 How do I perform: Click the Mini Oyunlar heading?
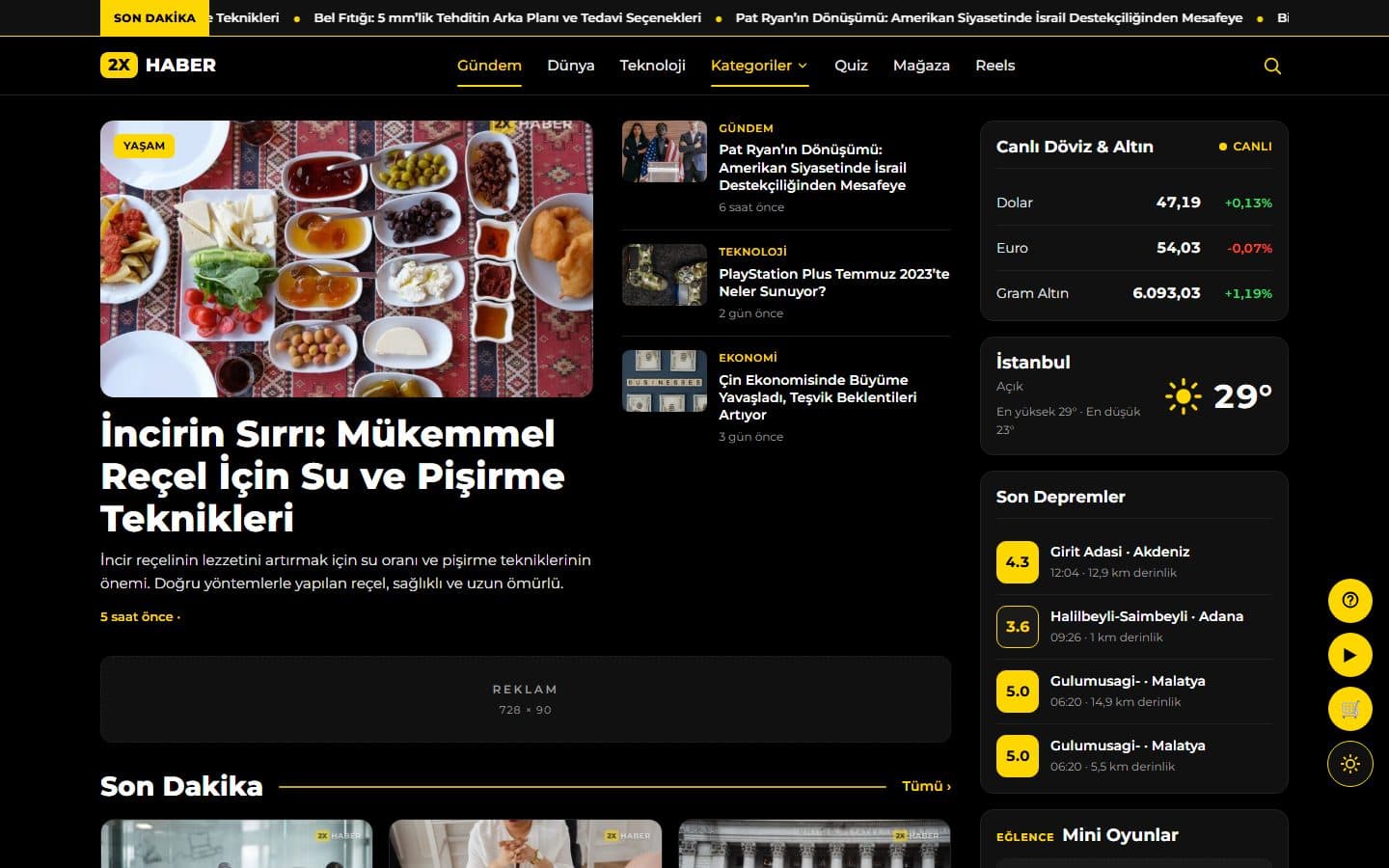pyautogui.click(x=1120, y=835)
